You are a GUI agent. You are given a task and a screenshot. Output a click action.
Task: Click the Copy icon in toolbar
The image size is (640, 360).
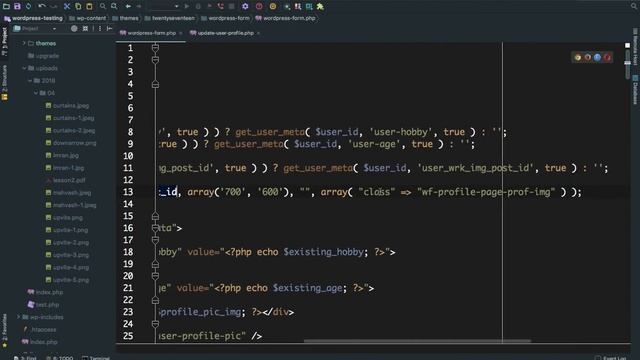click(x=78, y=6)
